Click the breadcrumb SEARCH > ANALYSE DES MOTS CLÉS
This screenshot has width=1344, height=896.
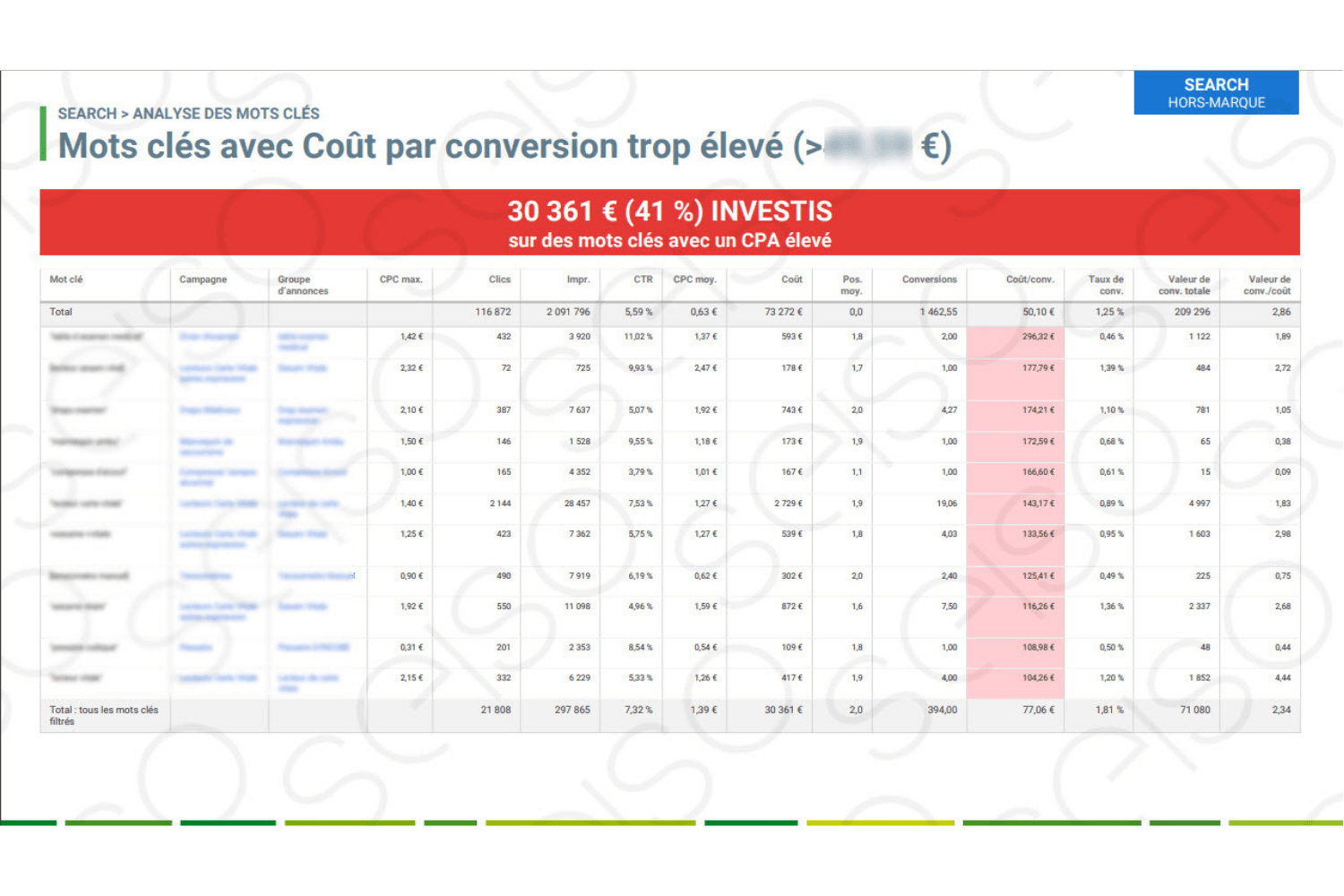pos(188,114)
